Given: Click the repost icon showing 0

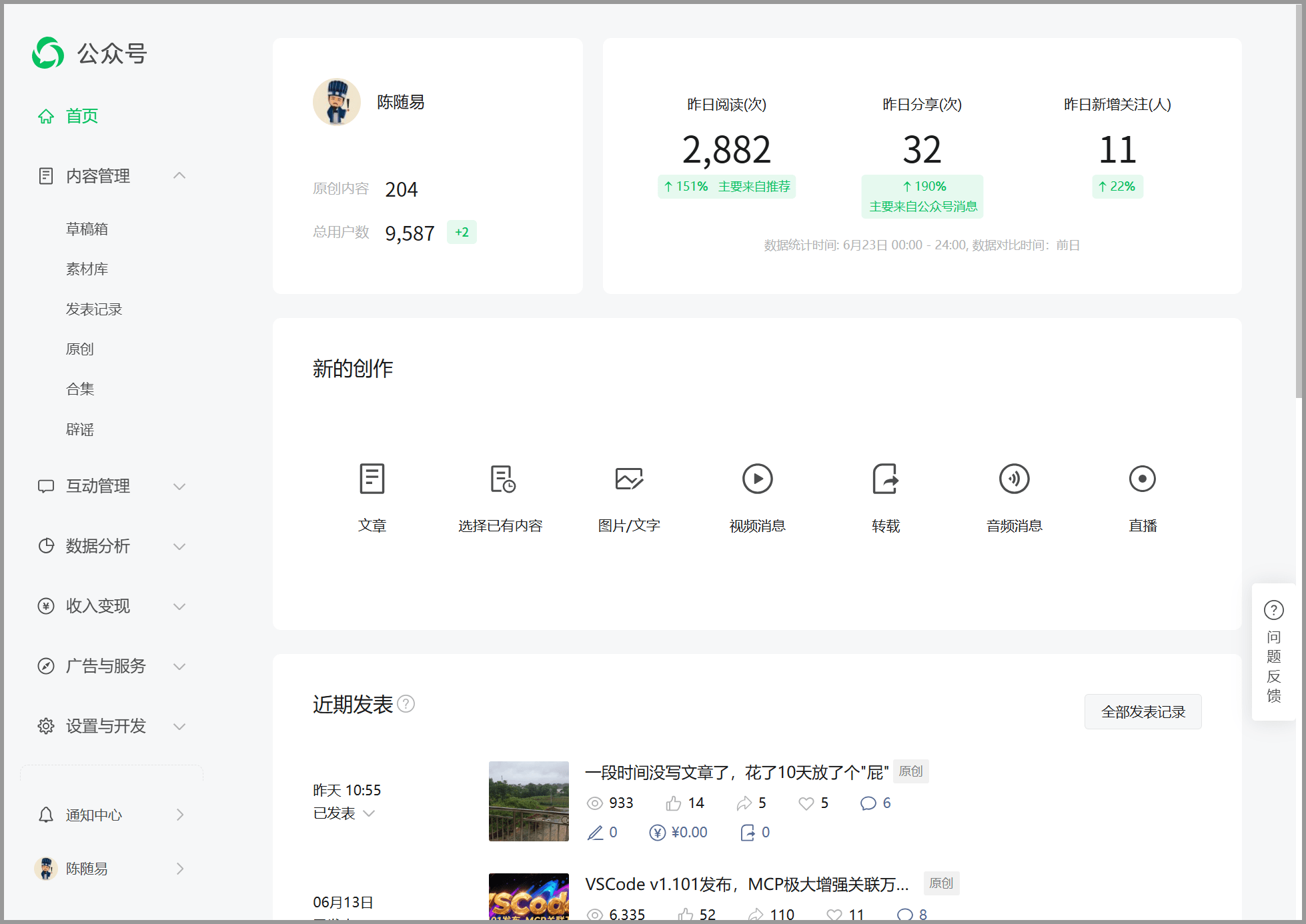Looking at the screenshot, I should pos(748,833).
